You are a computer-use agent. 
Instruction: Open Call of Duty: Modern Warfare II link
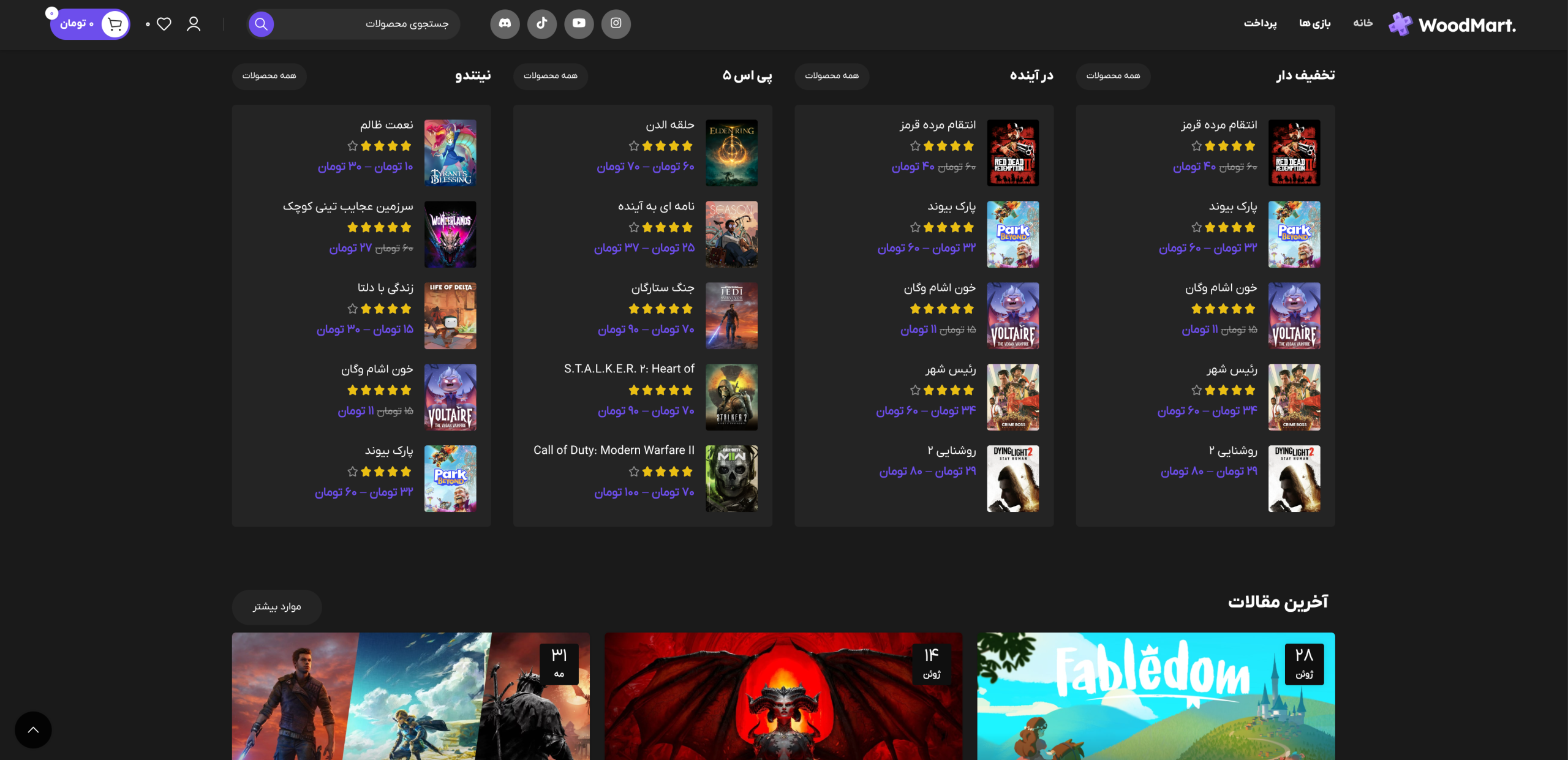[x=614, y=450]
